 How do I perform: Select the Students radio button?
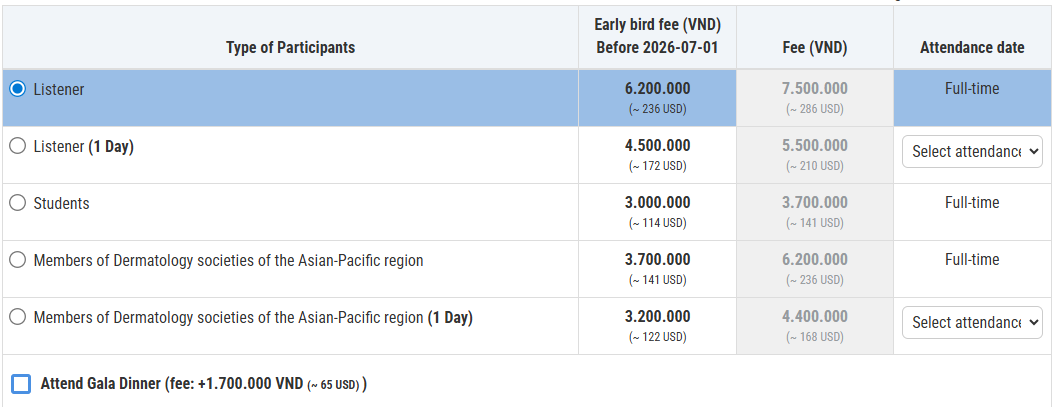pos(17,203)
